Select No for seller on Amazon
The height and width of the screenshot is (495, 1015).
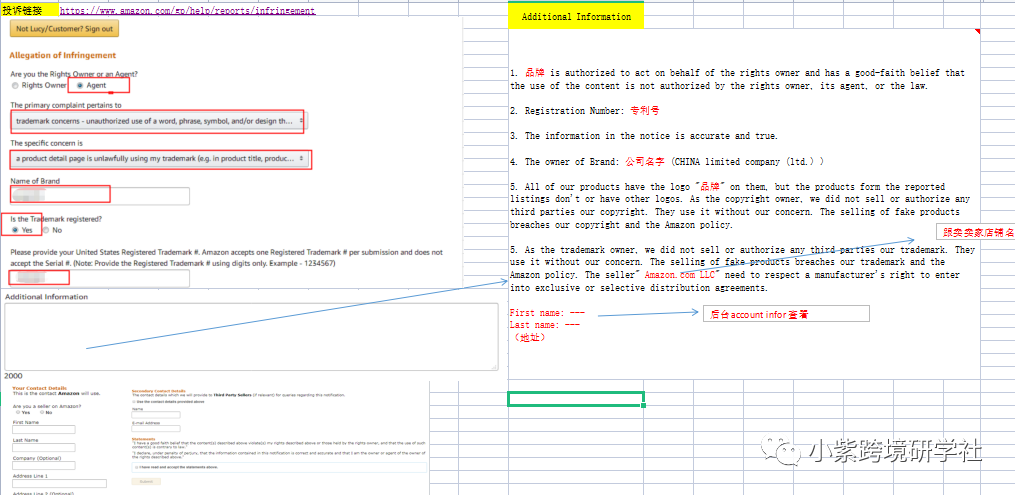tap(42, 412)
